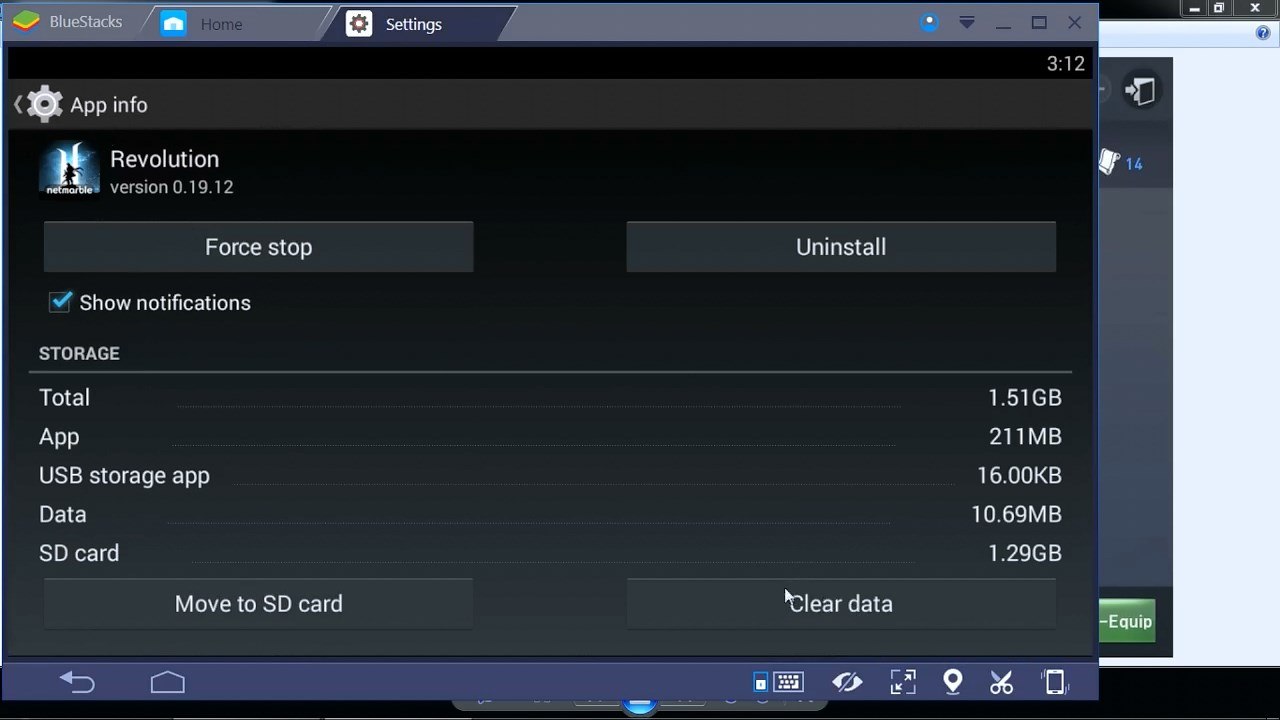Click the shake device icon
Screen dimensions: 1280x720
(x=1055, y=682)
